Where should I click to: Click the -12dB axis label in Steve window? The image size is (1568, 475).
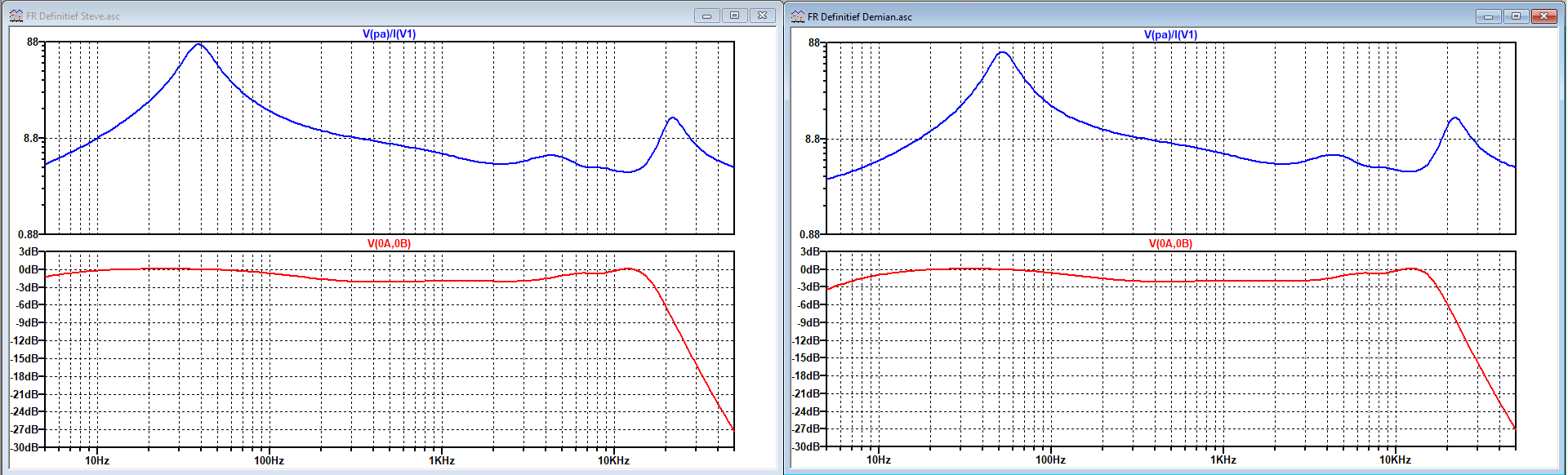click(x=24, y=340)
